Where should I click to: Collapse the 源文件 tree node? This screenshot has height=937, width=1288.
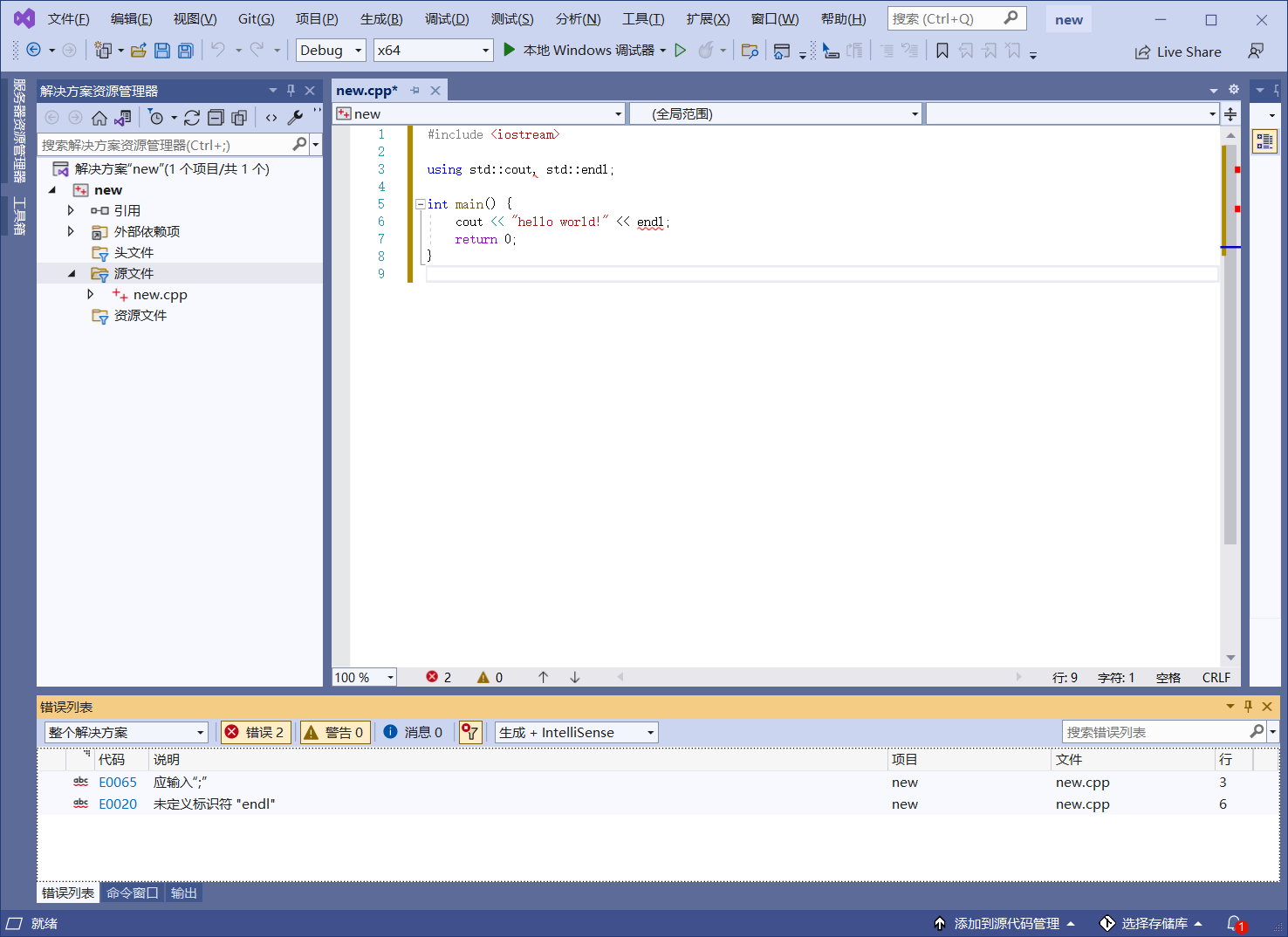pyautogui.click(x=72, y=273)
